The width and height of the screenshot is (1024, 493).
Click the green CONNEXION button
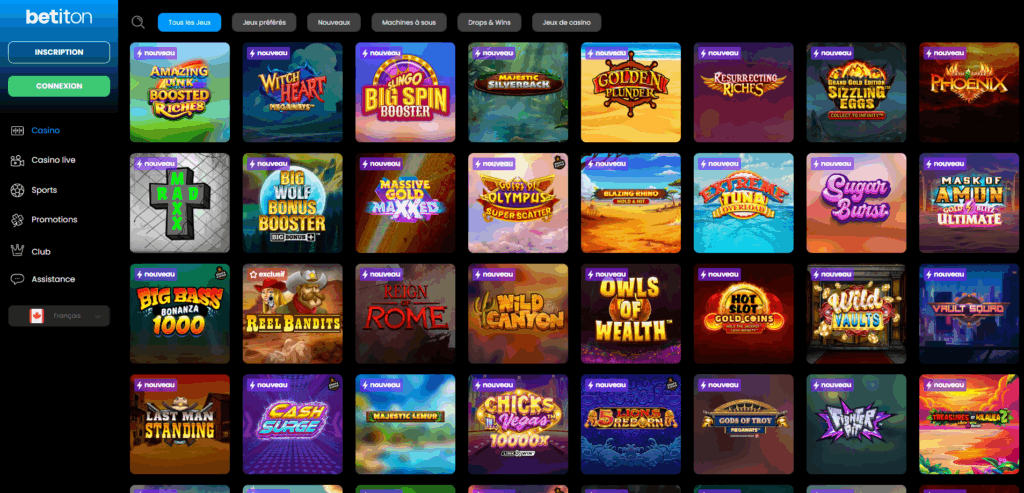point(59,86)
